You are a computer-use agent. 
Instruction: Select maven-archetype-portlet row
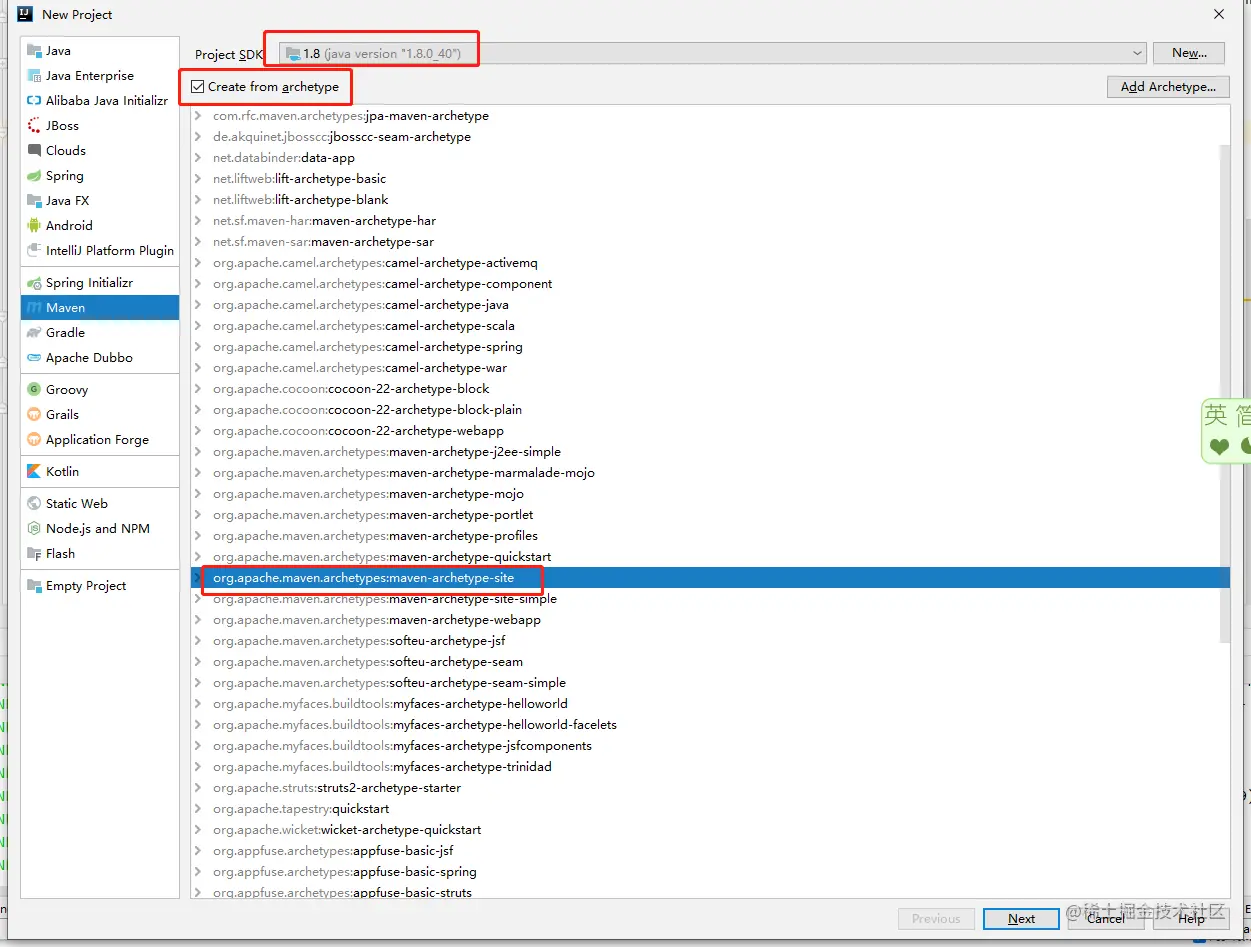click(710, 515)
